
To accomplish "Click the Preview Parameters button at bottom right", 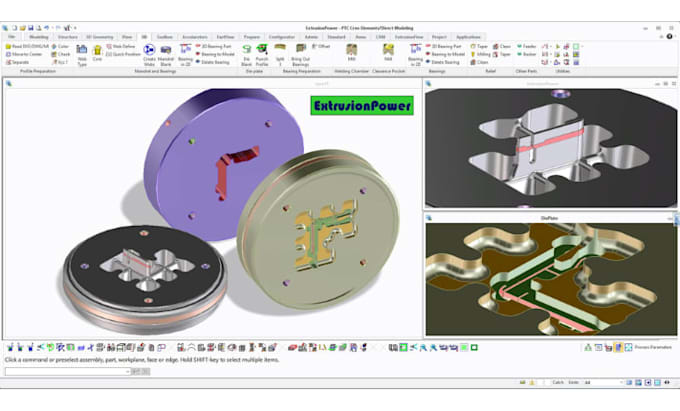I will pyautogui.click(x=653, y=347).
